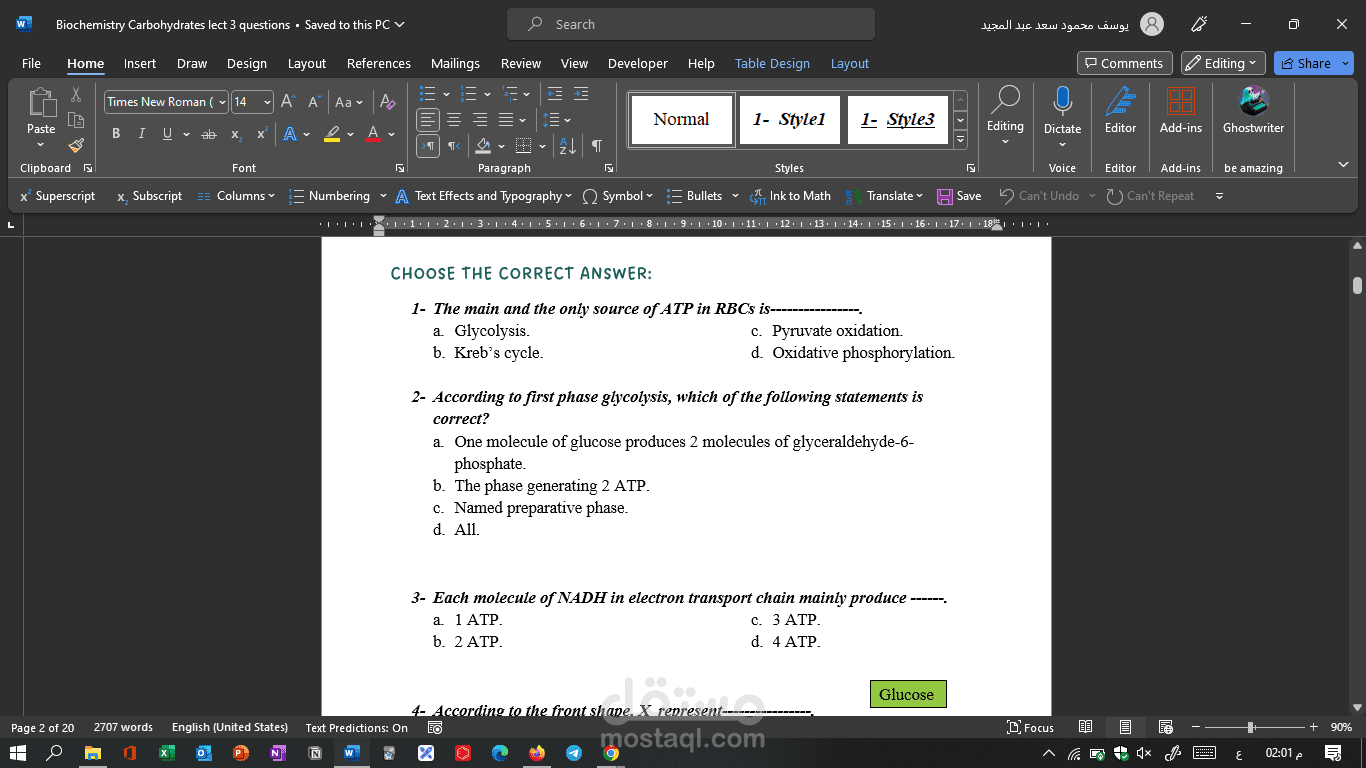Screen dimensions: 1366x768
Task: Click the increase indent icon
Action: tap(581, 94)
